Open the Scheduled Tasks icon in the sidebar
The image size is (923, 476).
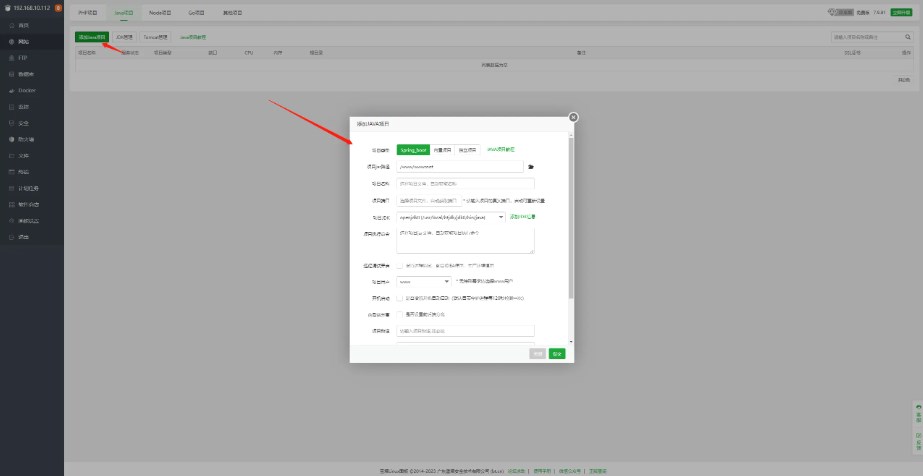click(12, 188)
